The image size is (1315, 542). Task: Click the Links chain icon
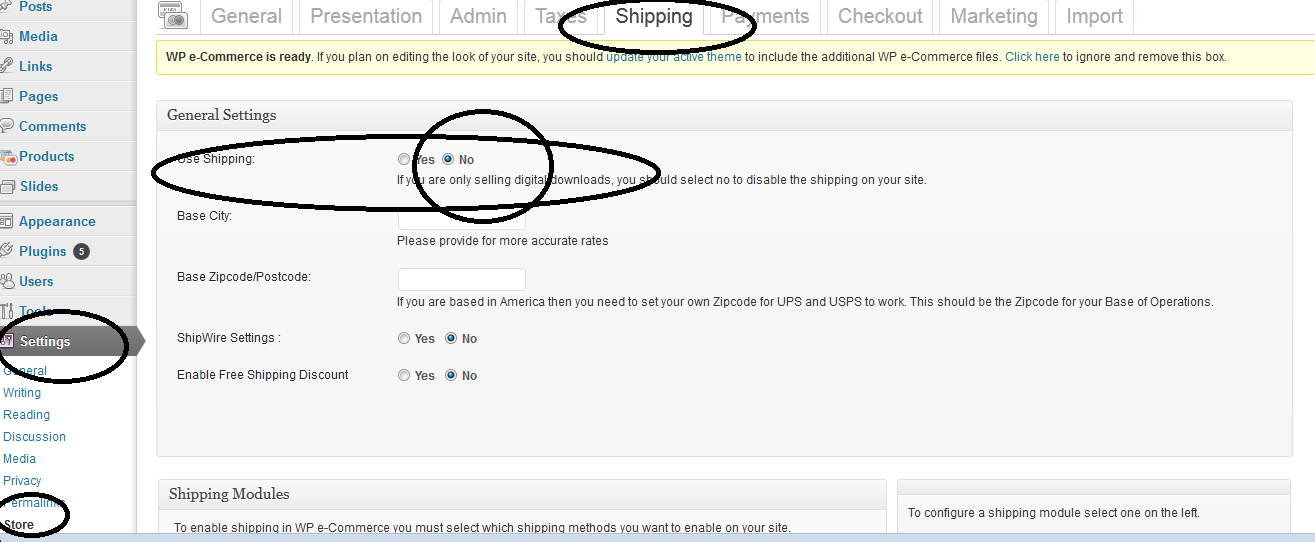pyautogui.click(x=7, y=66)
